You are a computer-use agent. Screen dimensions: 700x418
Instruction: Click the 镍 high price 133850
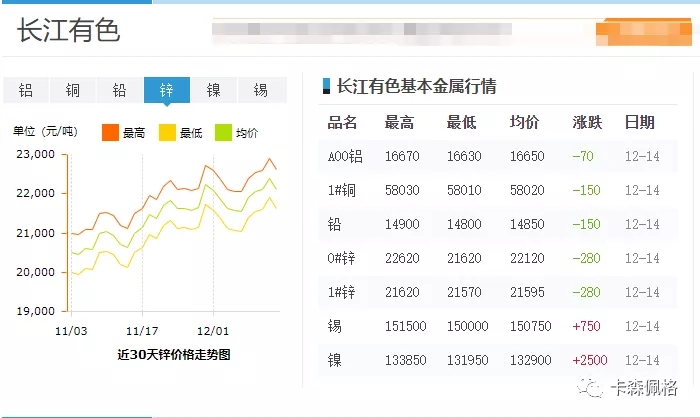(406, 360)
